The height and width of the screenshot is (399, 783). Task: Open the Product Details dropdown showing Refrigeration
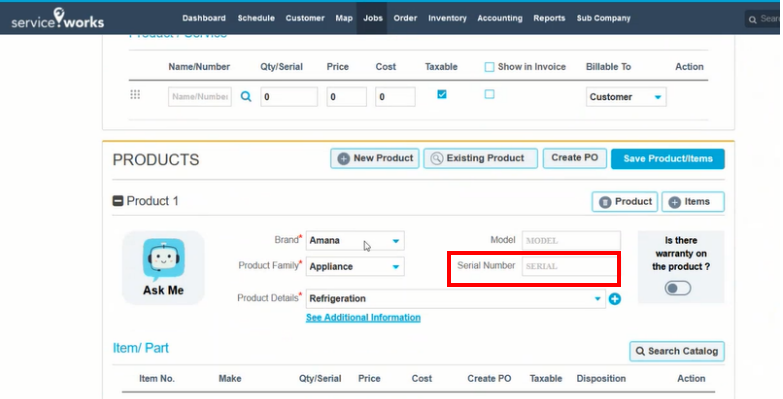[x=455, y=299]
